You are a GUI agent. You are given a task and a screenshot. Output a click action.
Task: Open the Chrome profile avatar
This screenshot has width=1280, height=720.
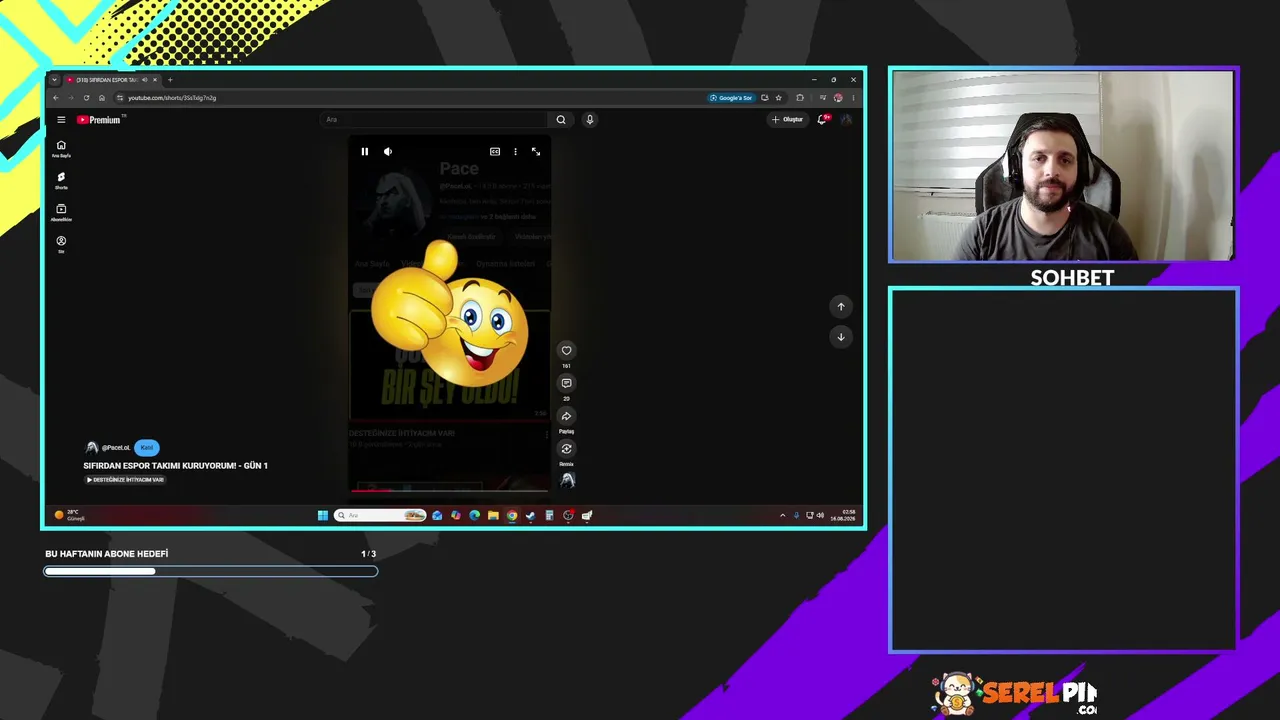pos(838,98)
